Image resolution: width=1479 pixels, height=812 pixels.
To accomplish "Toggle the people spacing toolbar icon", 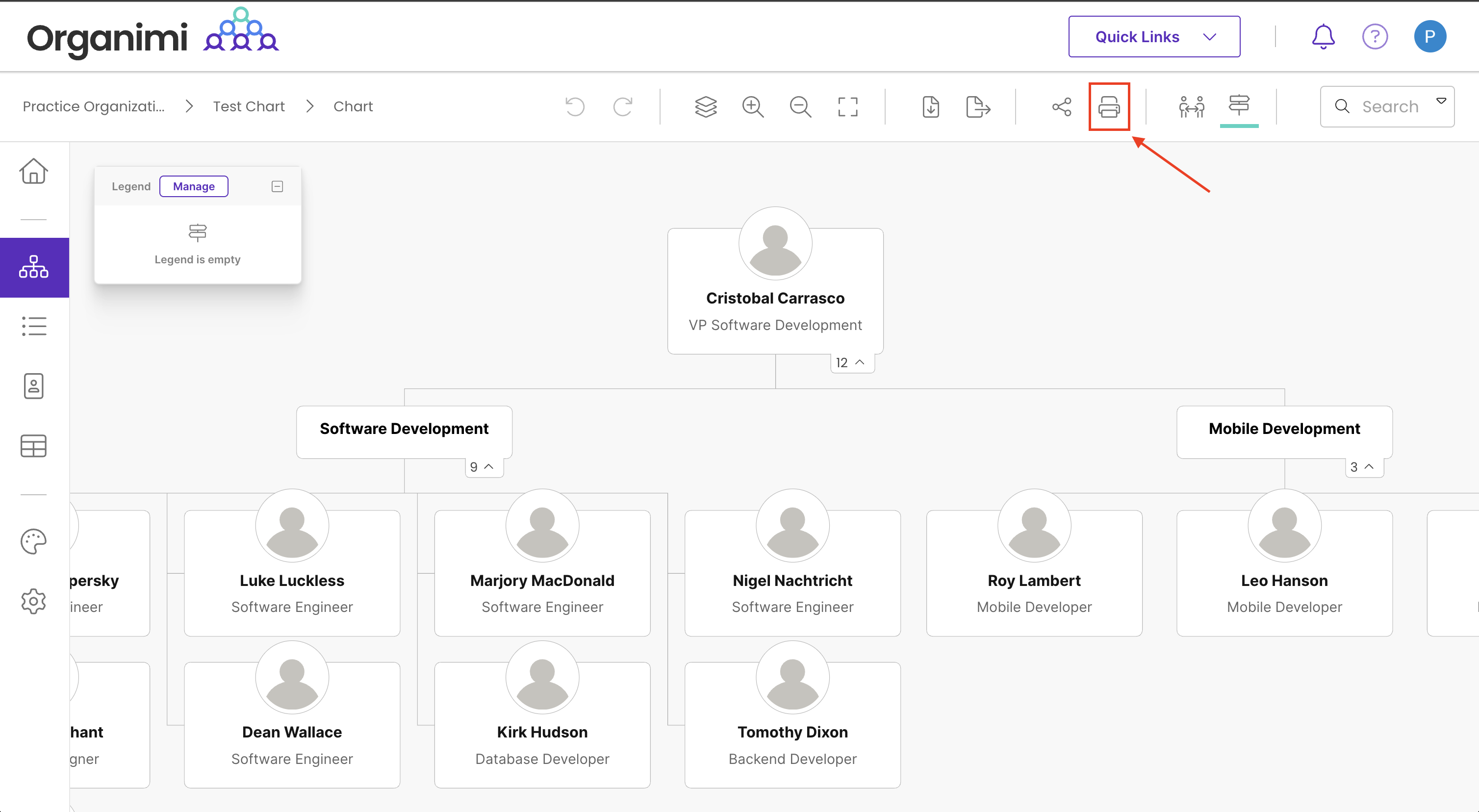I will click(1191, 107).
